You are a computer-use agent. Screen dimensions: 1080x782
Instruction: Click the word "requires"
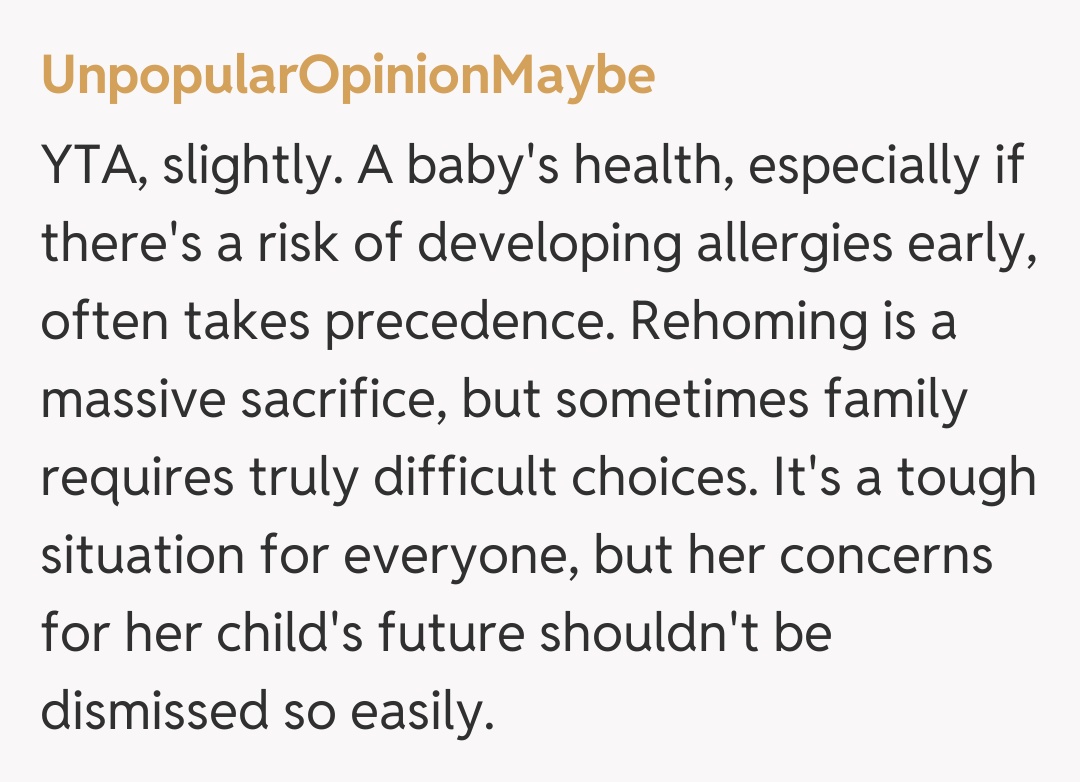tap(130, 479)
